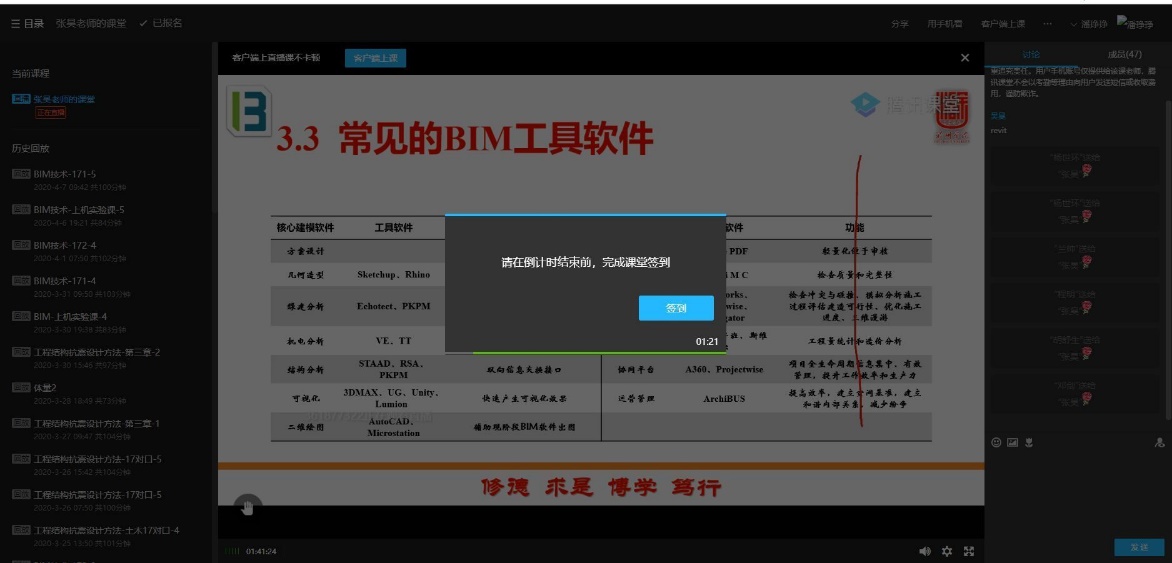The height and width of the screenshot is (563, 1172).
Task: Click the blue 客户端上课 banner button
Action: click(375, 58)
